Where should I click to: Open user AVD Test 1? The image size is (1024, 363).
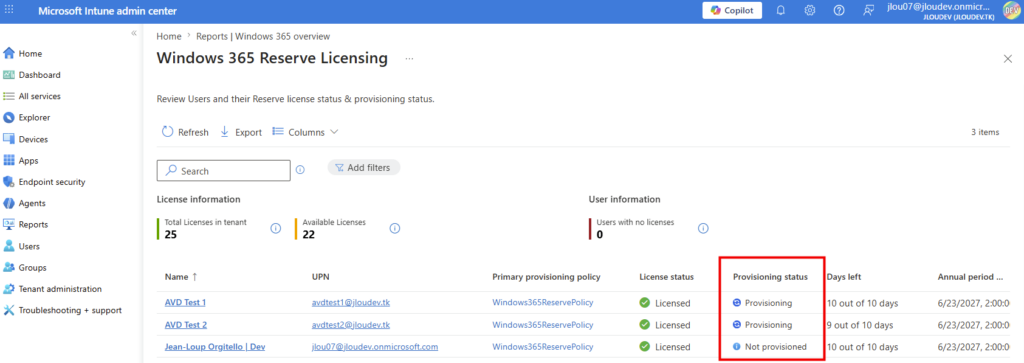point(185,303)
